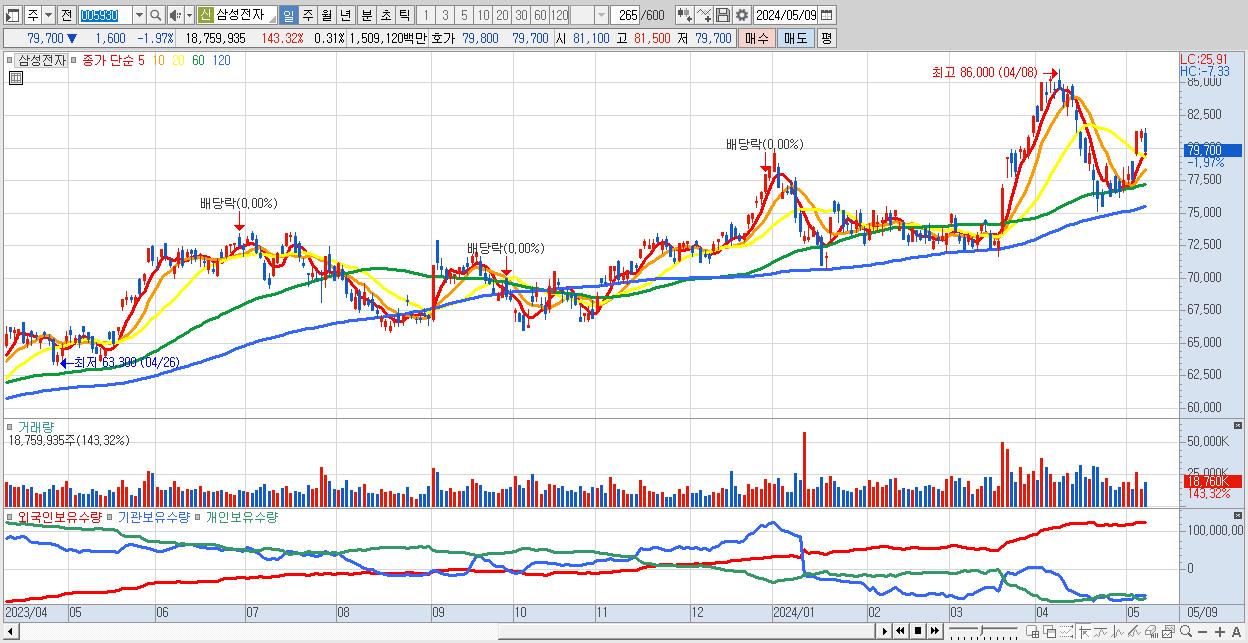
Task: Open chart settings gear icon
Action: pyautogui.click(x=742, y=15)
